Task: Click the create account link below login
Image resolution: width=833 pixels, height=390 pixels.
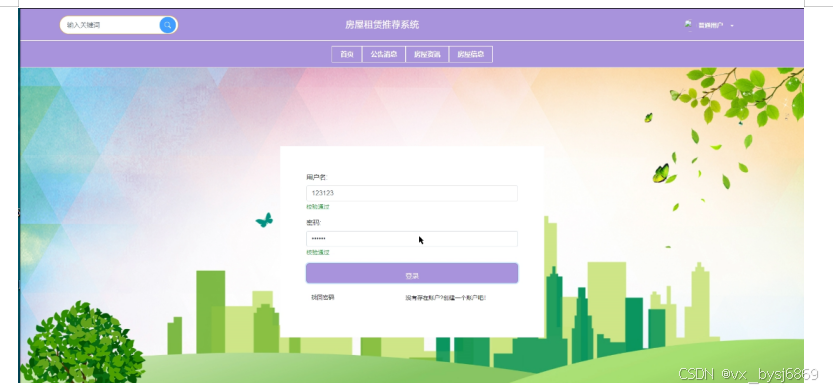Action: click(446, 298)
